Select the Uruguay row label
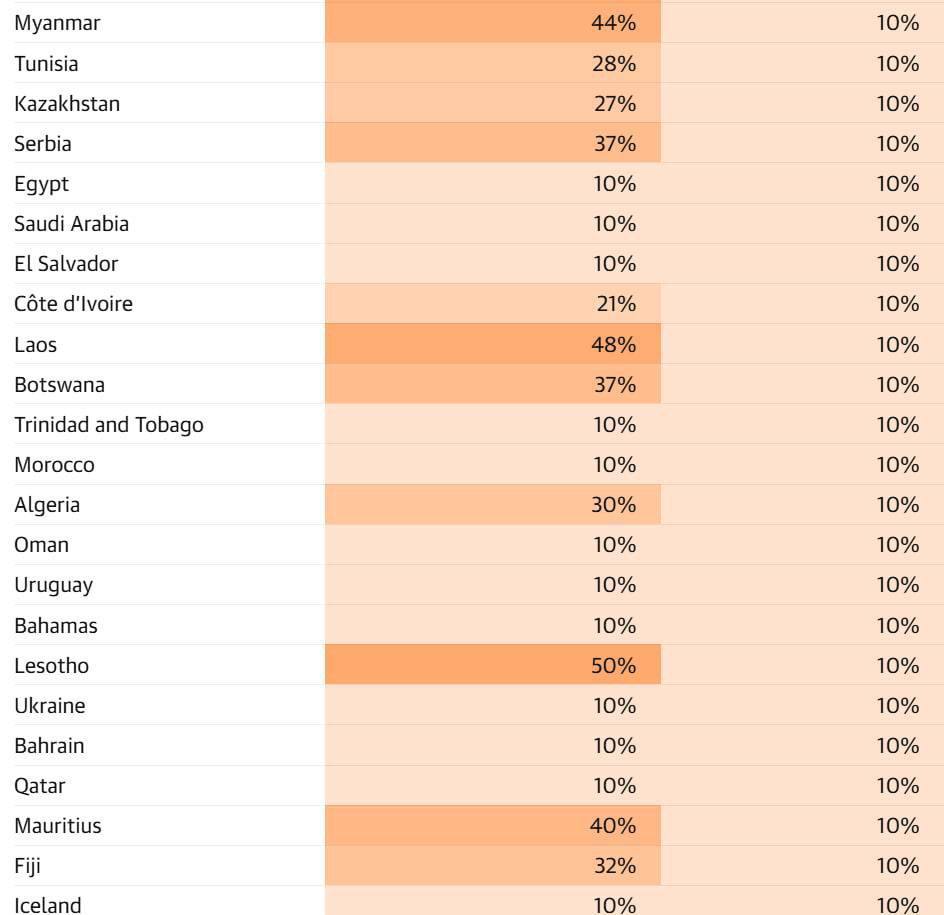The image size is (944, 915). (x=53, y=585)
